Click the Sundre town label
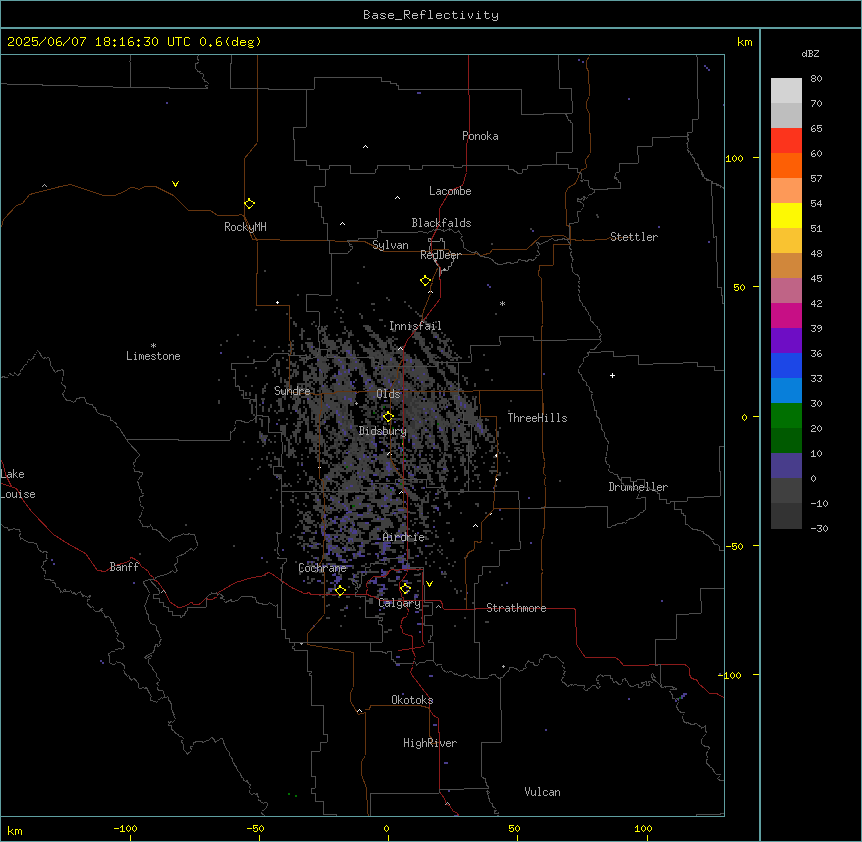This screenshot has width=862, height=842. pos(292,391)
